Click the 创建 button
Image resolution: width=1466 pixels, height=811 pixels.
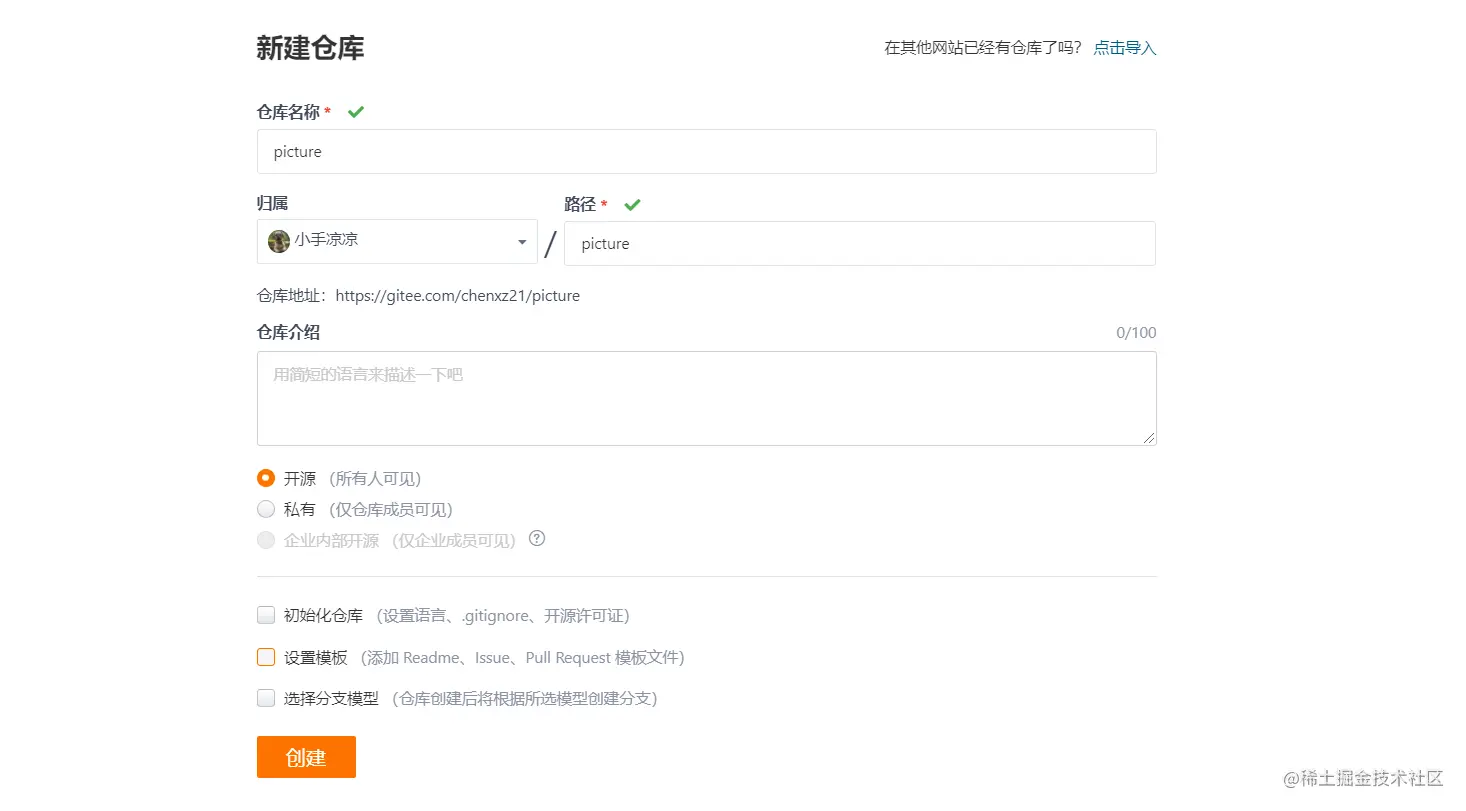pyautogui.click(x=306, y=757)
